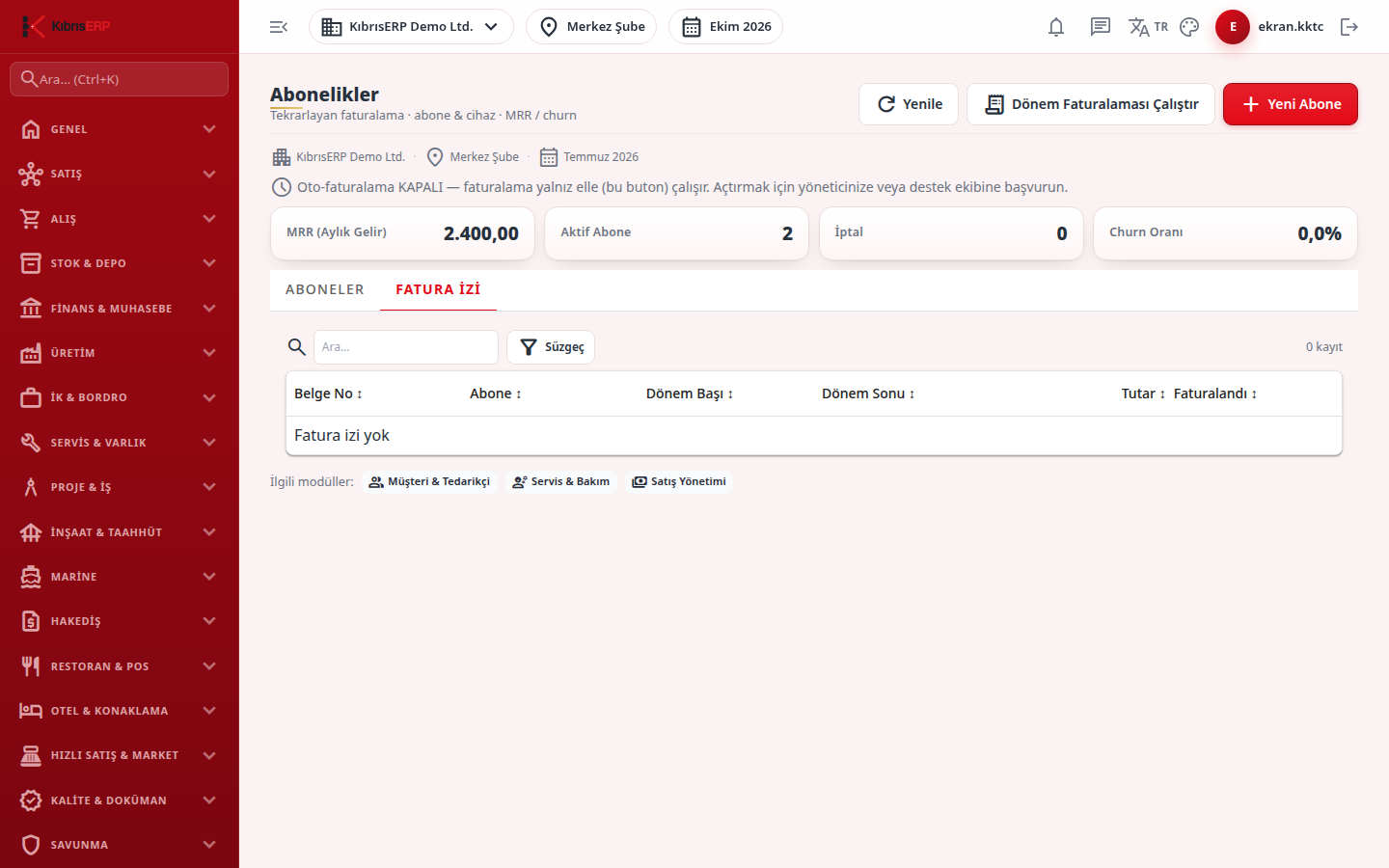The height and width of the screenshot is (868, 1389).
Task: Expand the Hakediş menu chevron
Action: (209, 621)
